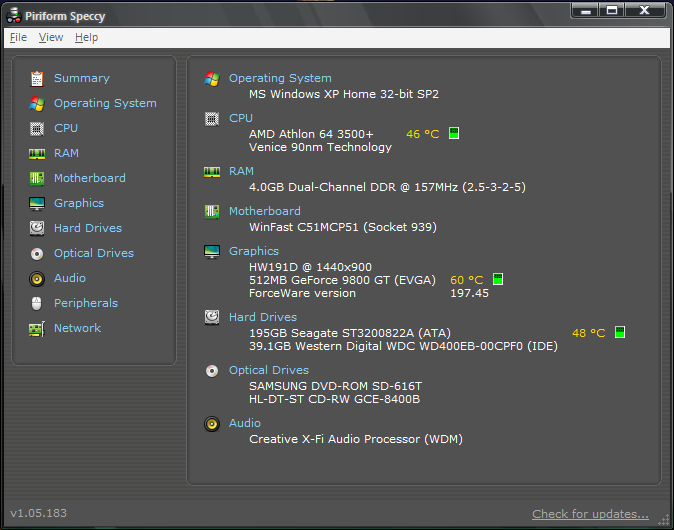674x530 pixels.
Task: Click the Windows flag icon in summary panel
Action: (212, 79)
